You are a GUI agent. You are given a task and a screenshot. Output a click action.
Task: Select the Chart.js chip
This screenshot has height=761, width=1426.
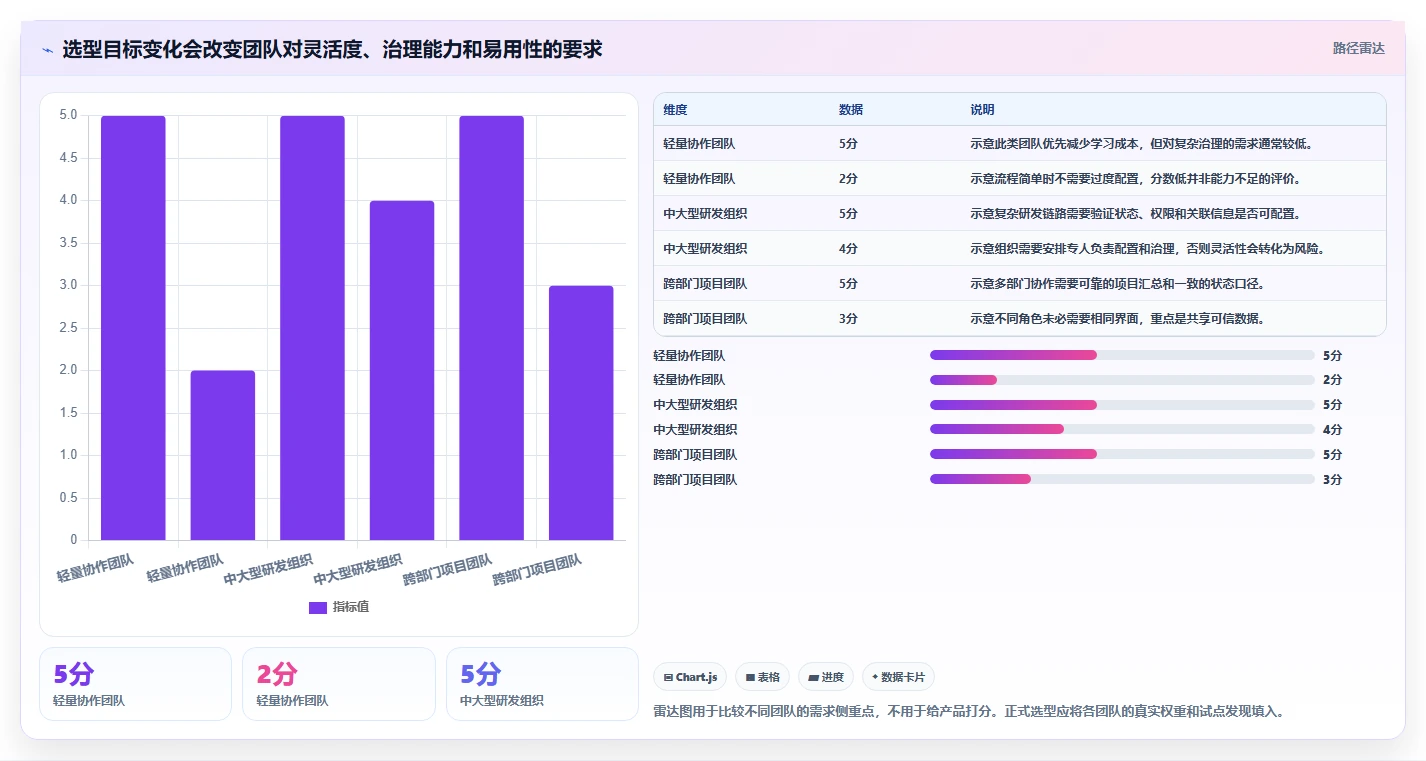pos(690,677)
